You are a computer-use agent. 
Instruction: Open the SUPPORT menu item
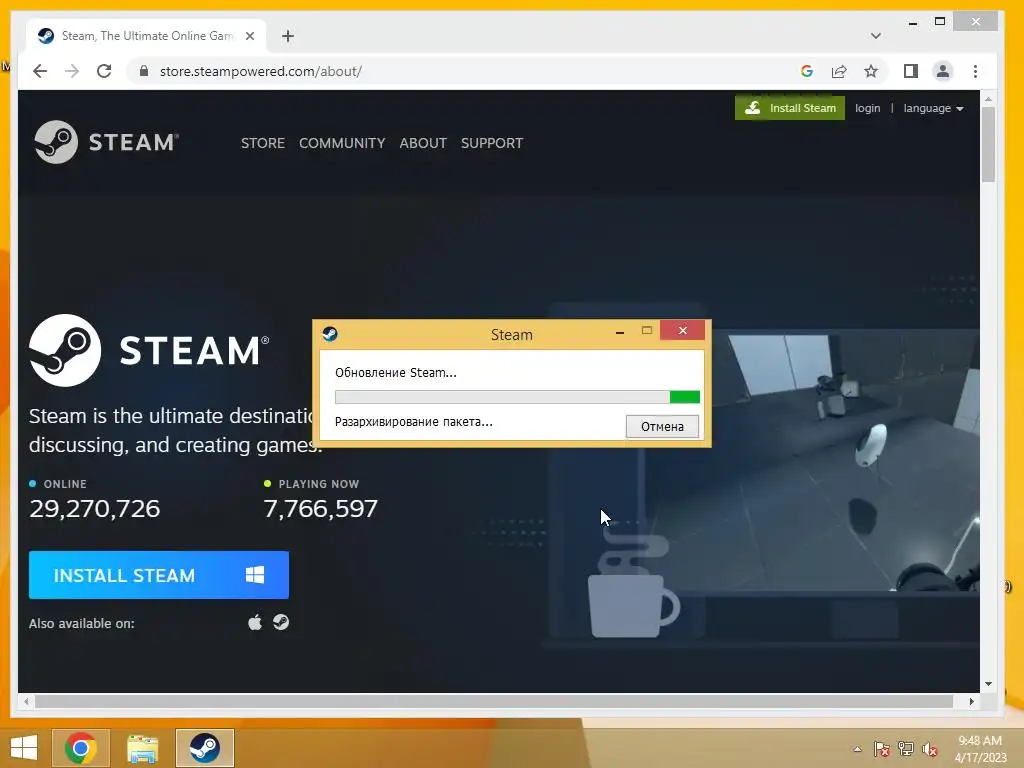click(492, 143)
